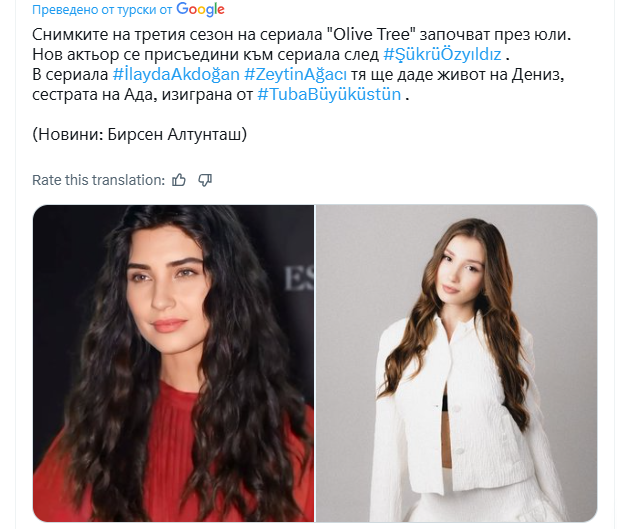Click the 'Преведено от турски от' translation label
The width and height of the screenshot is (617, 529).
tap(102, 10)
